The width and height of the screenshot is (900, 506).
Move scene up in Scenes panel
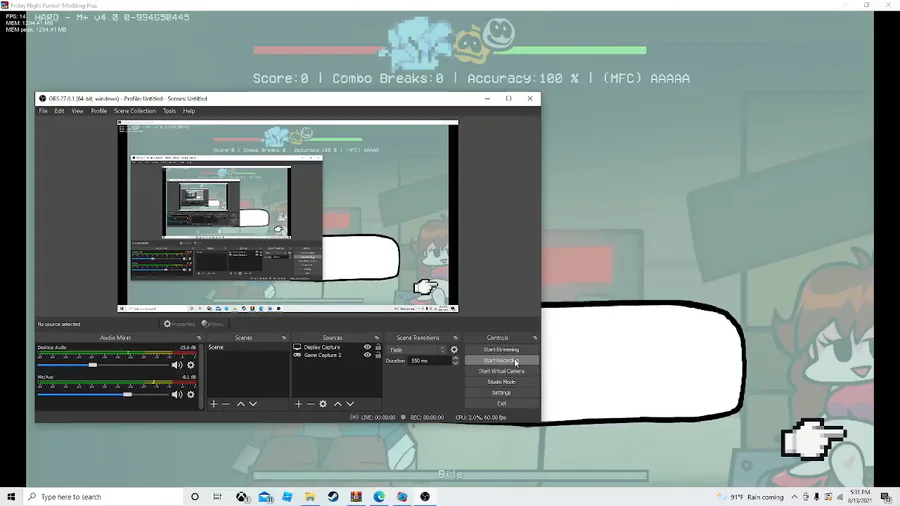(240, 404)
